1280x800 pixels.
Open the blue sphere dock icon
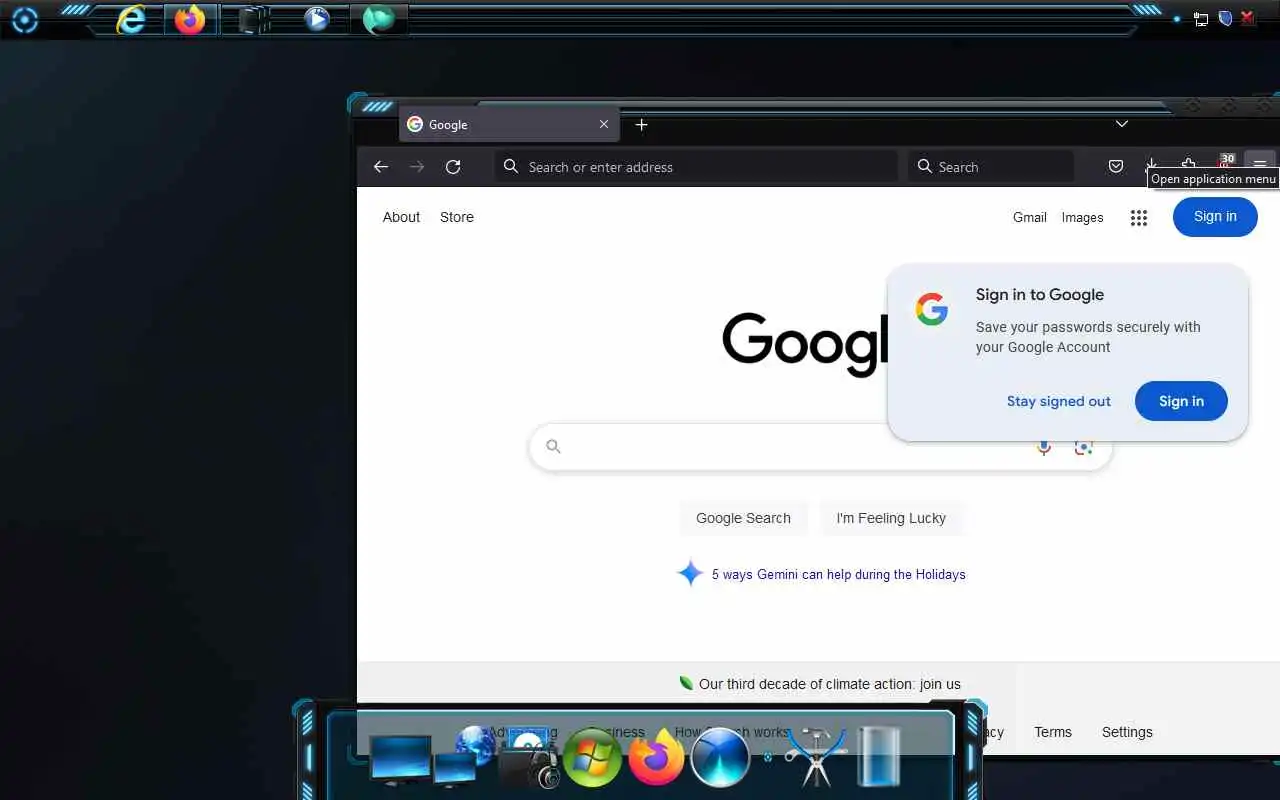coord(720,758)
